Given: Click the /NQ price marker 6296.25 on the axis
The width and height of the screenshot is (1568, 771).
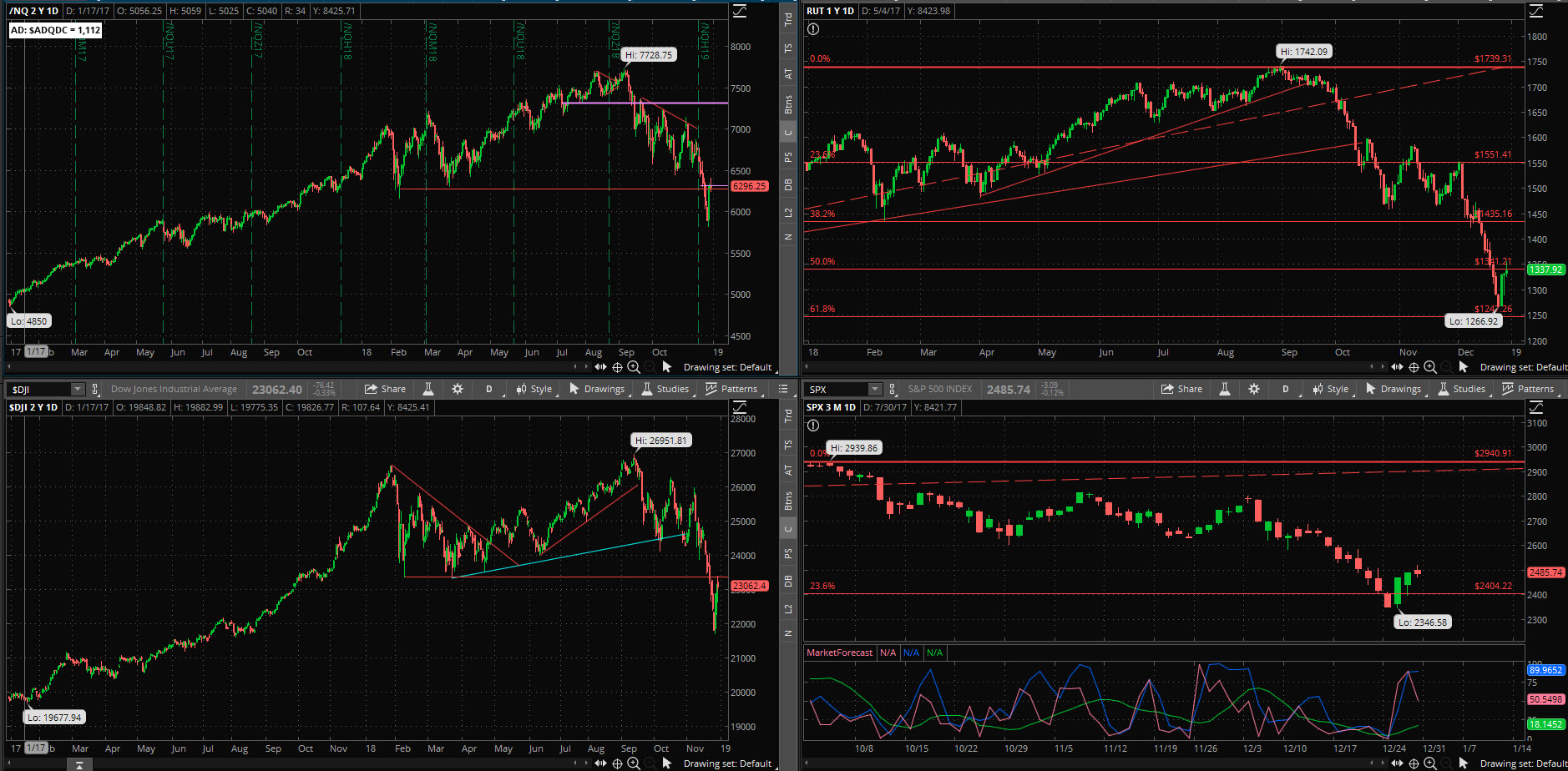Looking at the screenshot, I should (x=749, y=186).
